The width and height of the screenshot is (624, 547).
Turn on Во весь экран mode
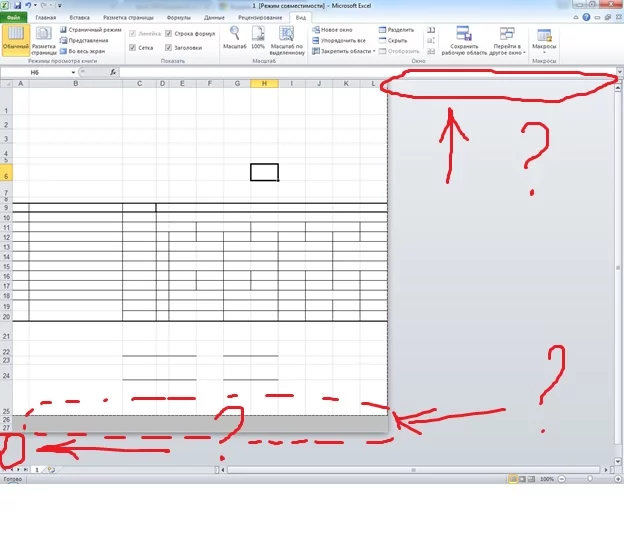[82, 51]
